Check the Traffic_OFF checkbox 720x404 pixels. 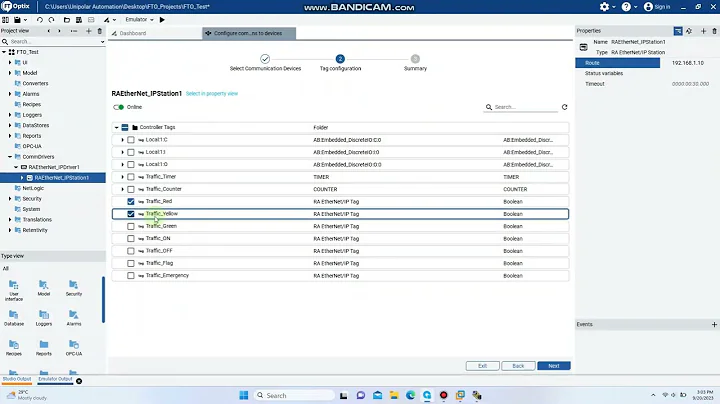tap(131, 251)
